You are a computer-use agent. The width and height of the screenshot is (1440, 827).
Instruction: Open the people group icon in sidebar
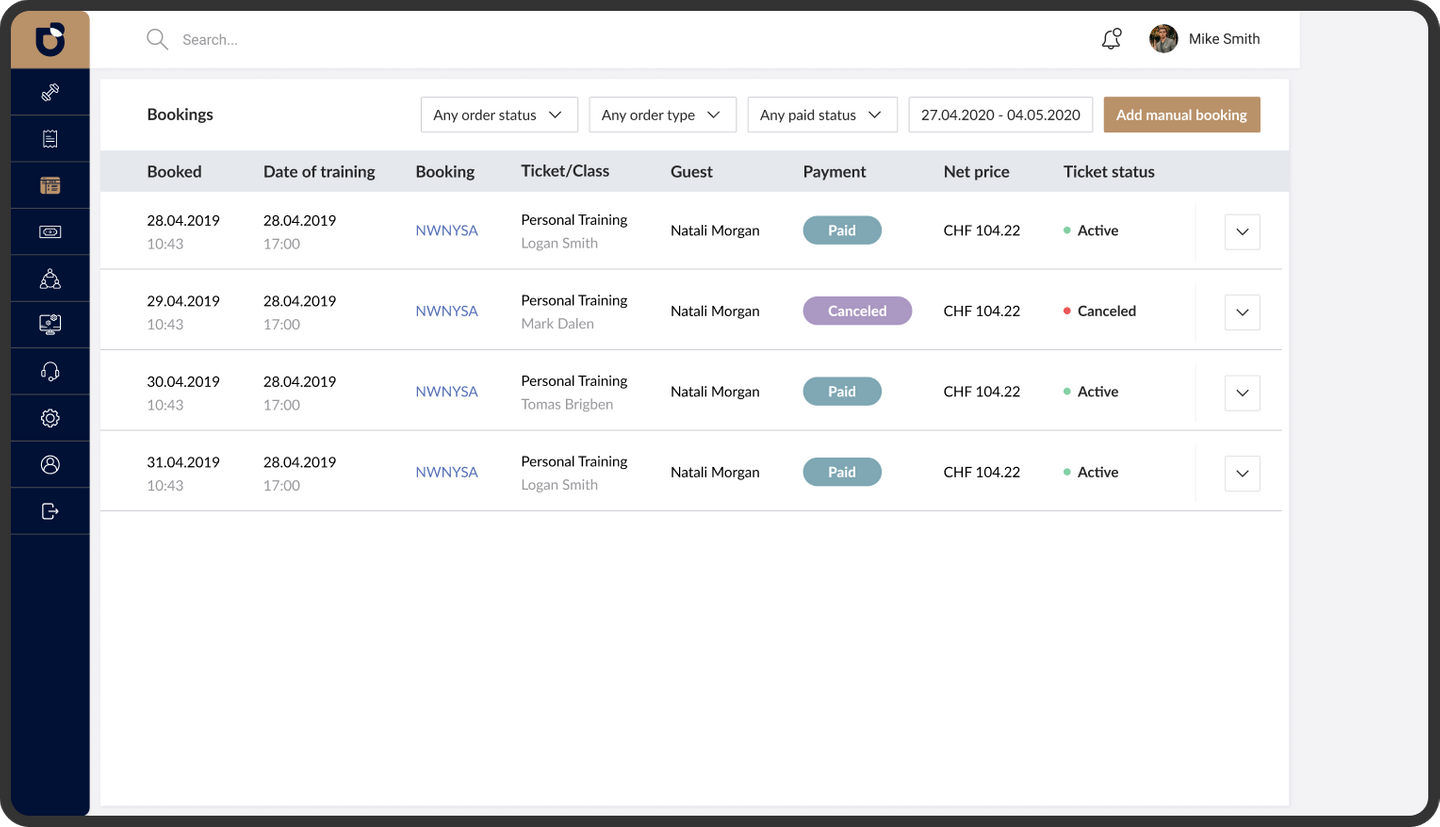coord(50,279)
